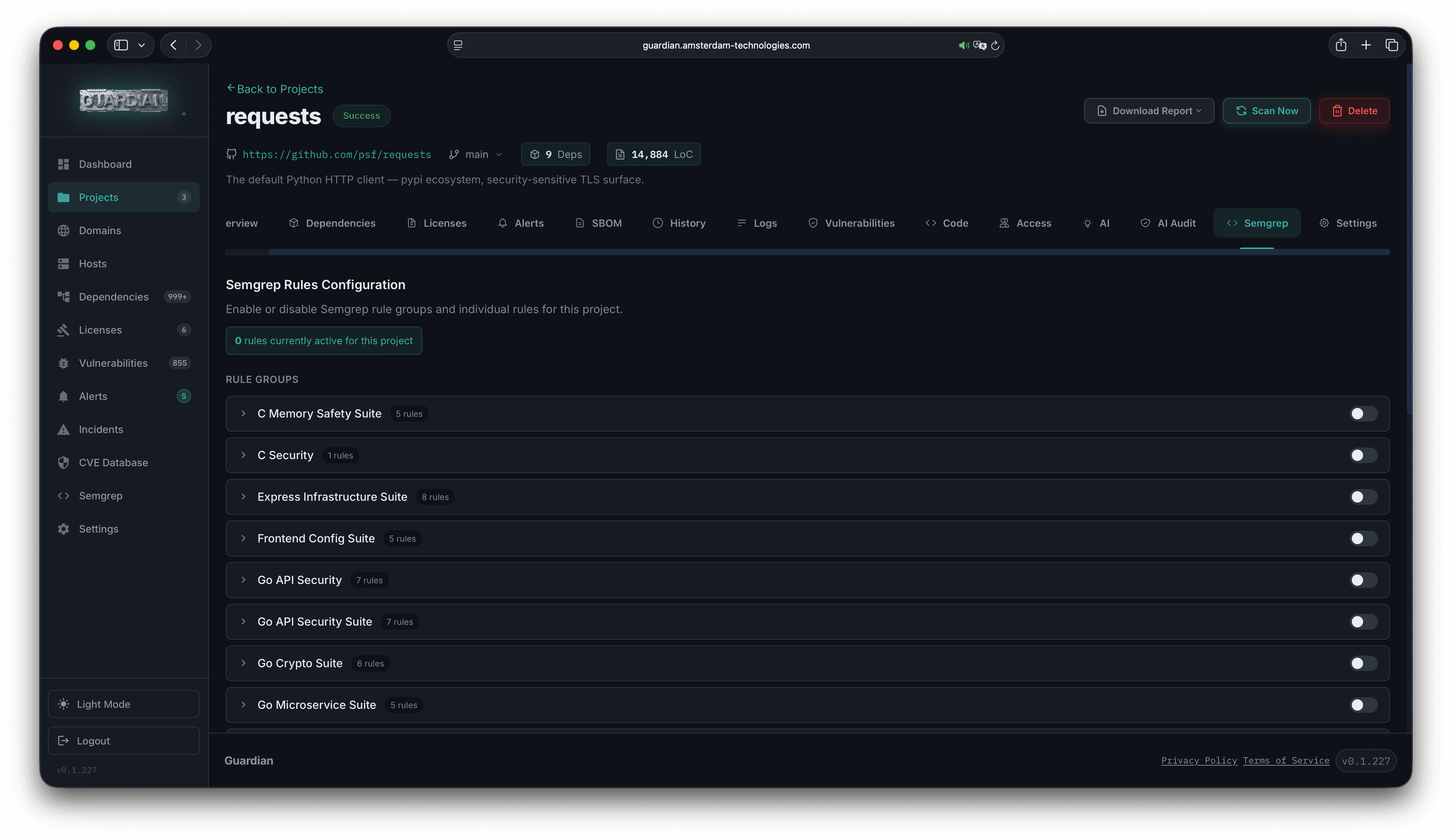Click the 9 Deps package badge

555,154
